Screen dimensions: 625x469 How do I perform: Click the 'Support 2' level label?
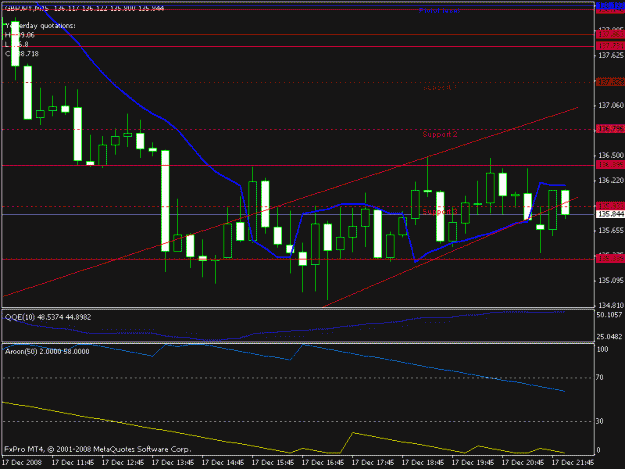coord(440,134)
